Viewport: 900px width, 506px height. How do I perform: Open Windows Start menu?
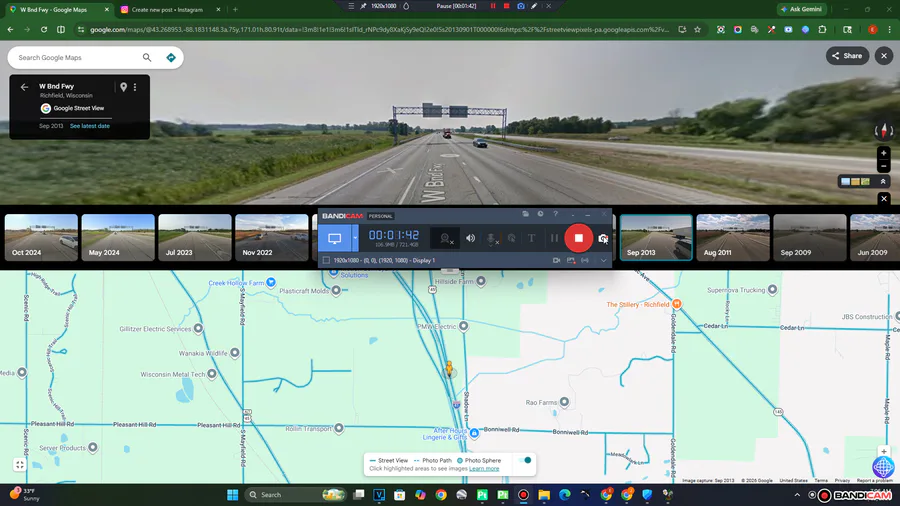click(x=232, y=495)
